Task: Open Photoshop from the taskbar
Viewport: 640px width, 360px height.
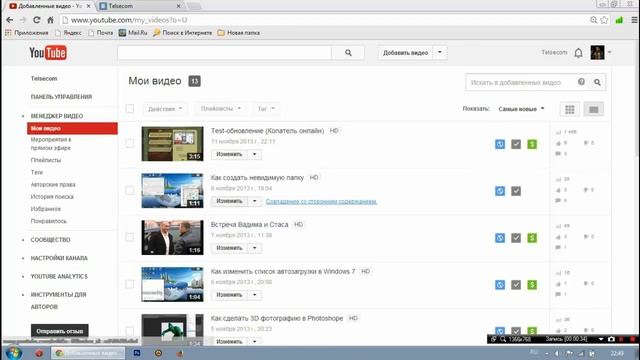Action: coord(137,353)
